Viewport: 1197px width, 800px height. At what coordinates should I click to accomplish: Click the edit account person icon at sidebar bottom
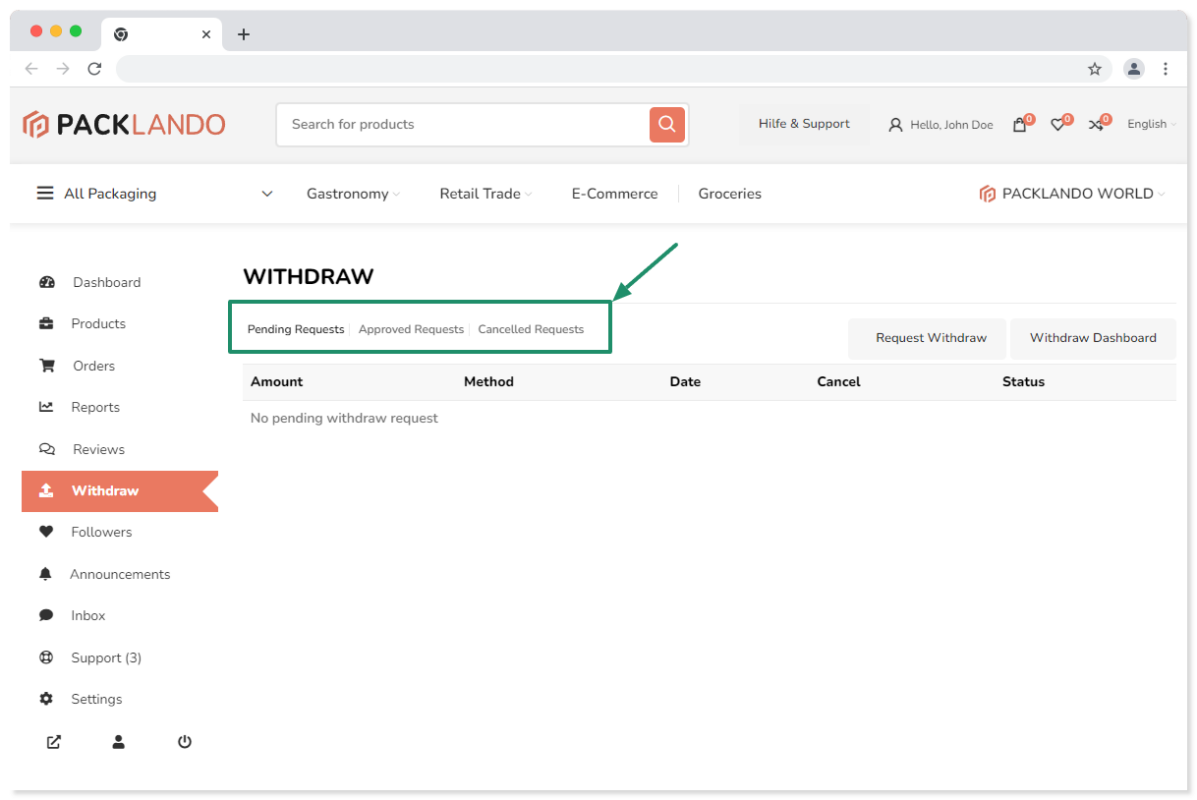pyautogui.click(x=118, y=742)
